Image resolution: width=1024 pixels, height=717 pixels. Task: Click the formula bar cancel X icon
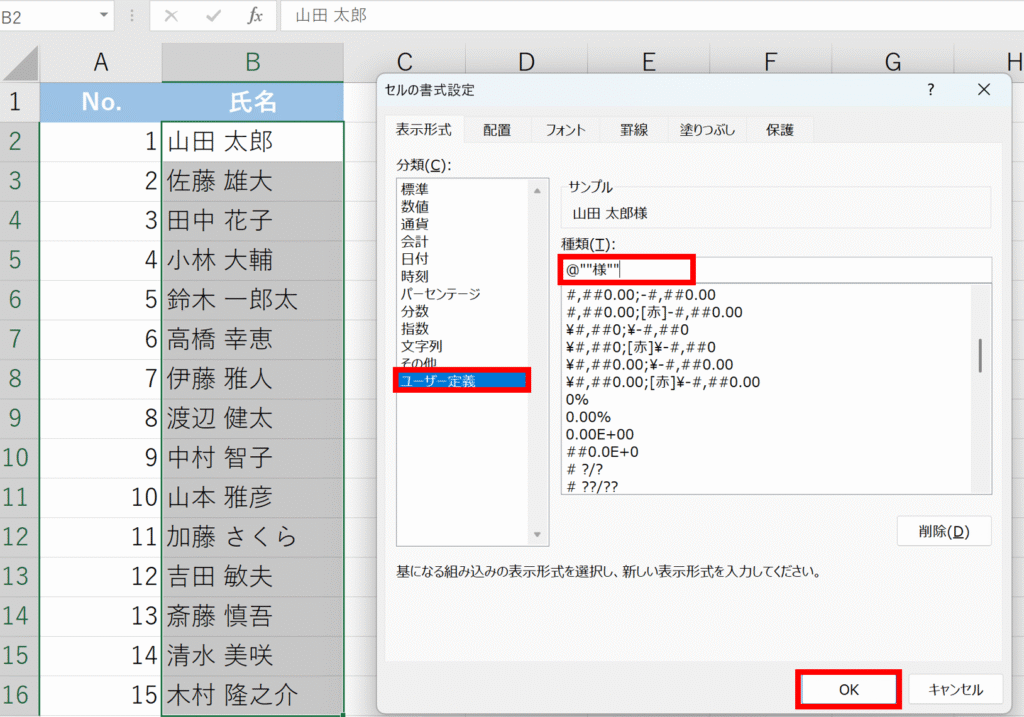pyautogui.click(x=171, y=16)
